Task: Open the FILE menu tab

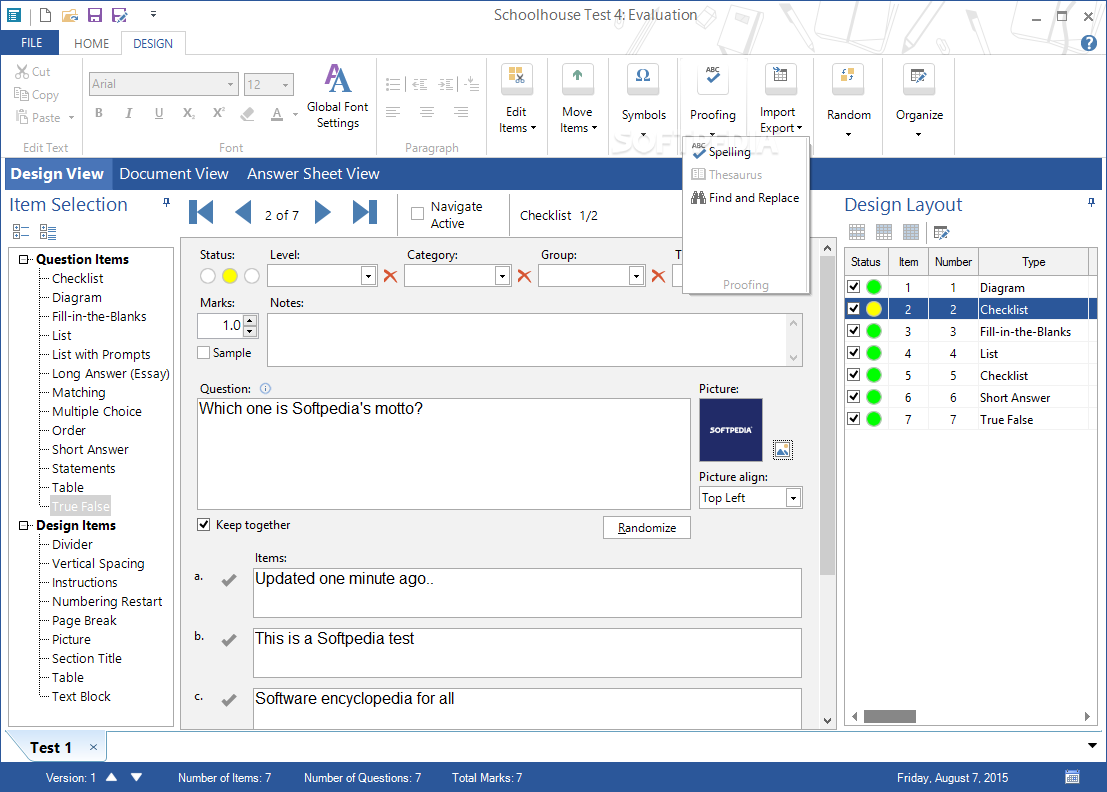Action: pos(31,43)
